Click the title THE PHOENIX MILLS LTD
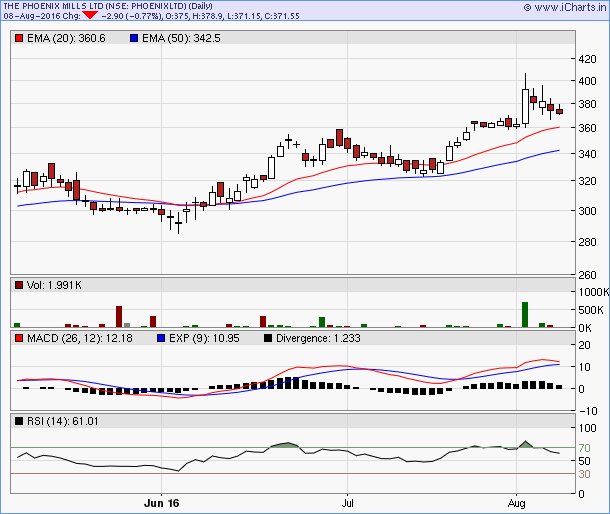 coord(53,6)
